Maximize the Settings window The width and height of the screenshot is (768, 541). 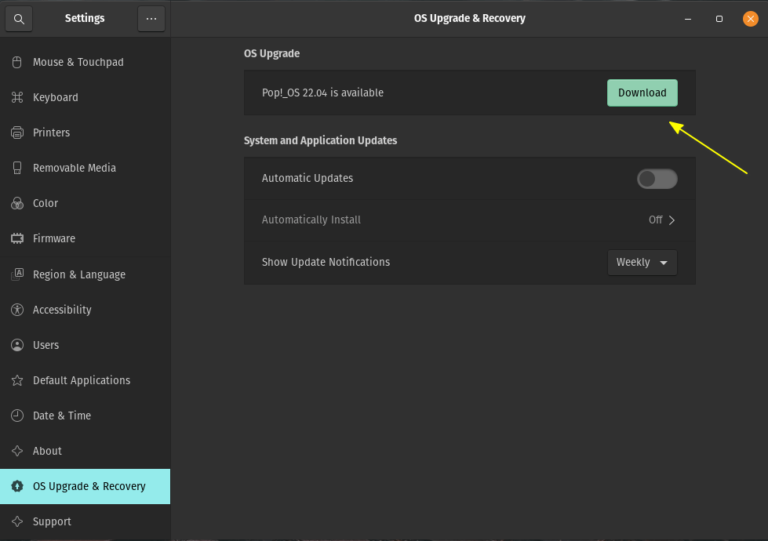point(719,18)
